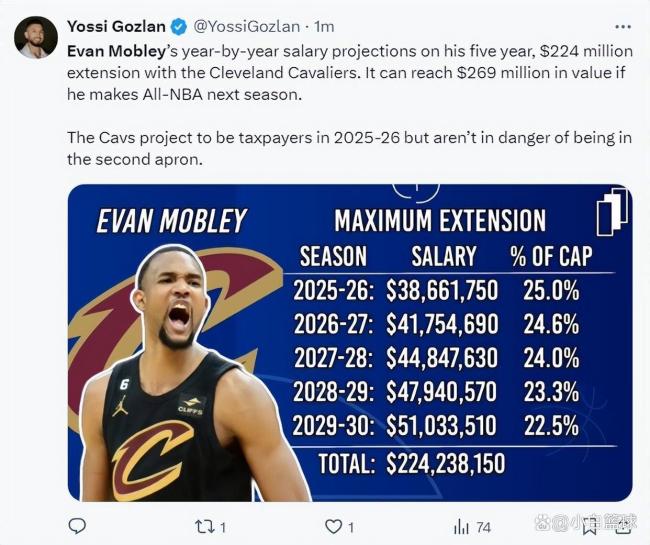Click the white logo icon in image corner

point(612,211)
